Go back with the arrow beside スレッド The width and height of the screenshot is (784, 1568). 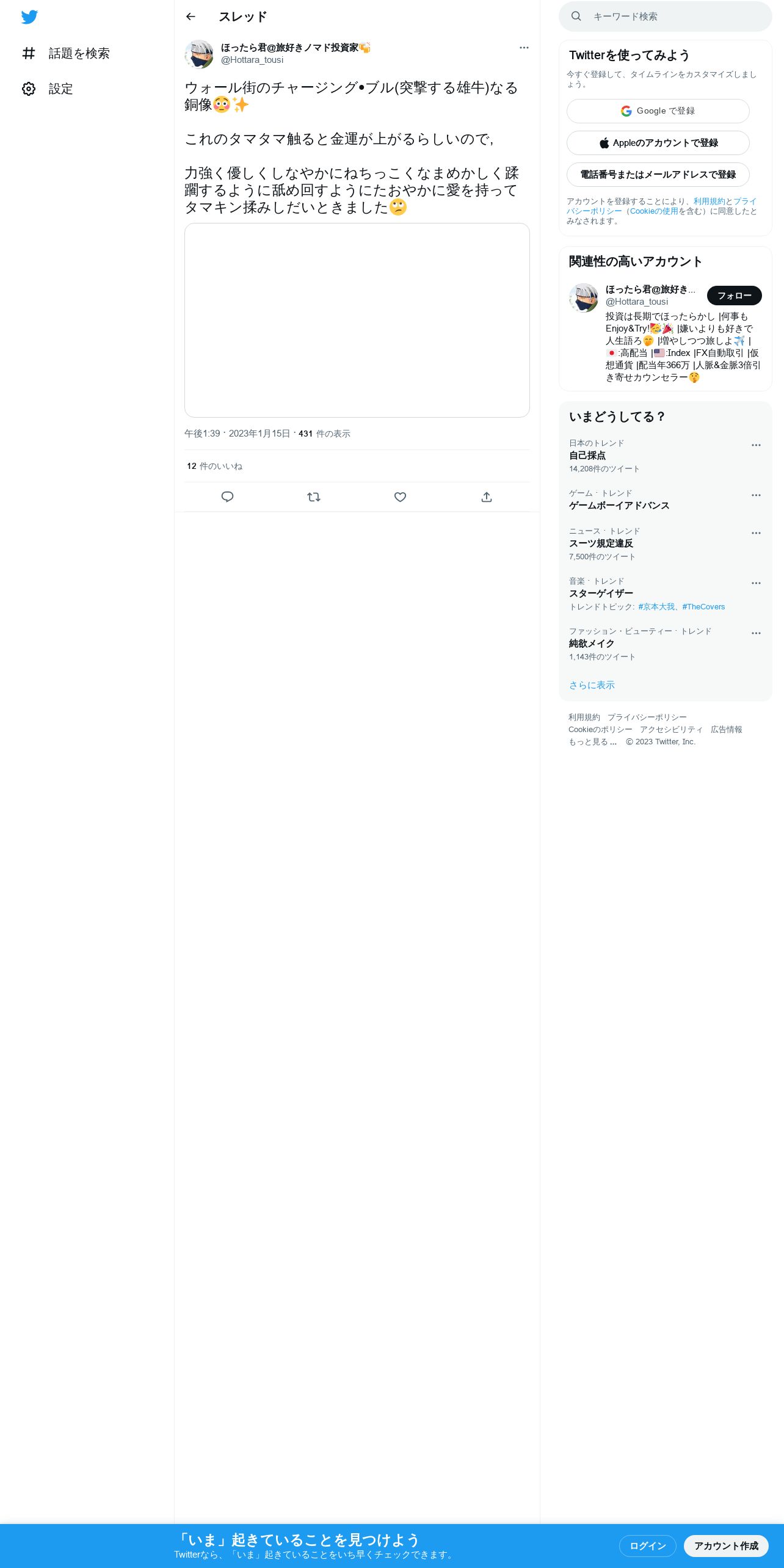191,16
